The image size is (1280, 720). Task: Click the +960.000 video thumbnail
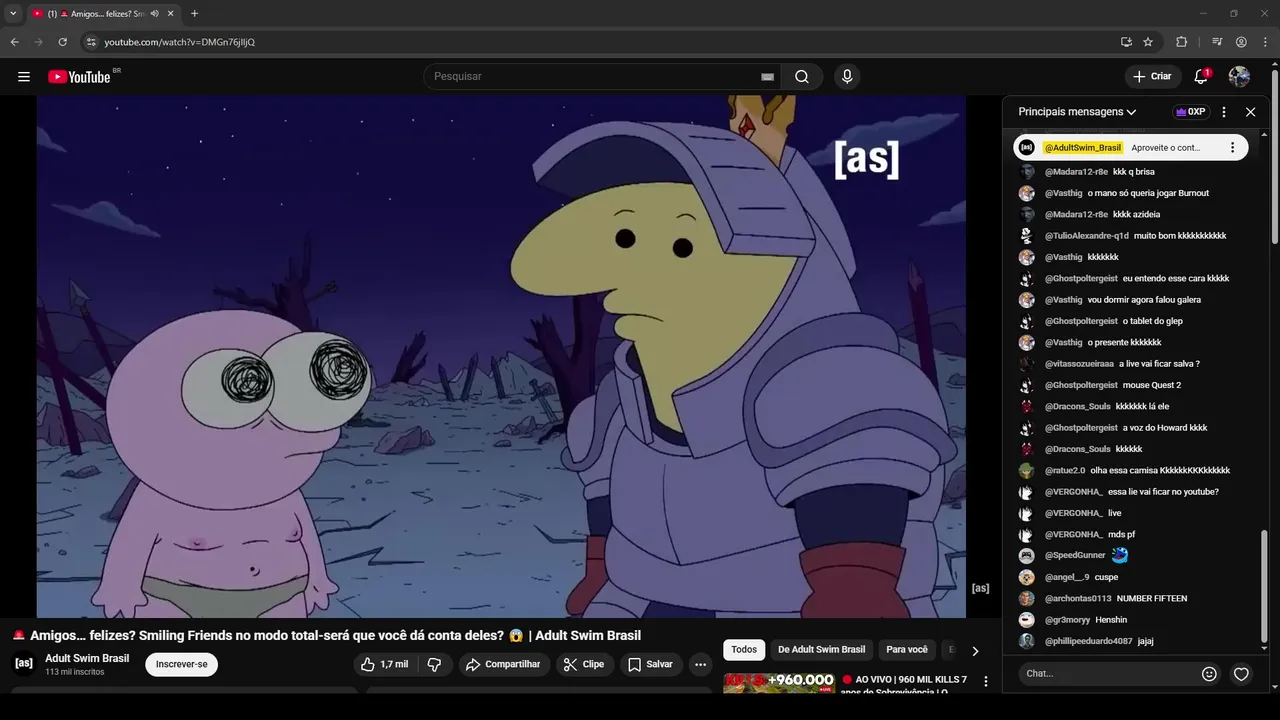tap(779, 683)
